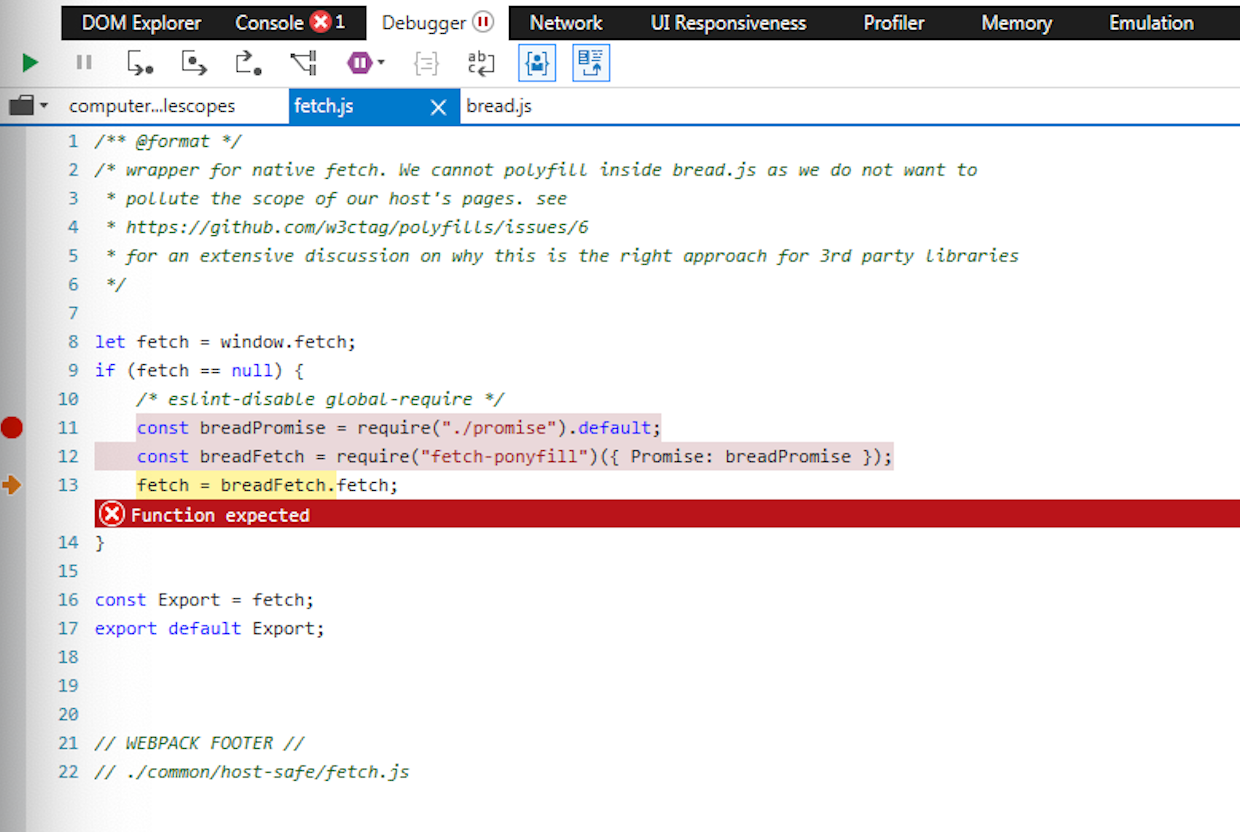Image resolution: width=1240 pixels, height=832 pixels.
Task: Click the purple exception behavior stop icon
Action: click(359, 63)
